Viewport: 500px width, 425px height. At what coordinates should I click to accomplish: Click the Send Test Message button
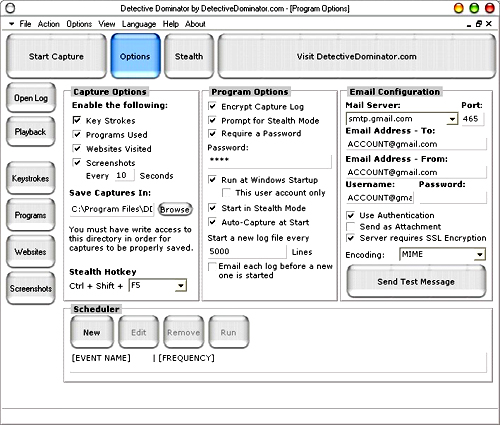coord(416,282)
